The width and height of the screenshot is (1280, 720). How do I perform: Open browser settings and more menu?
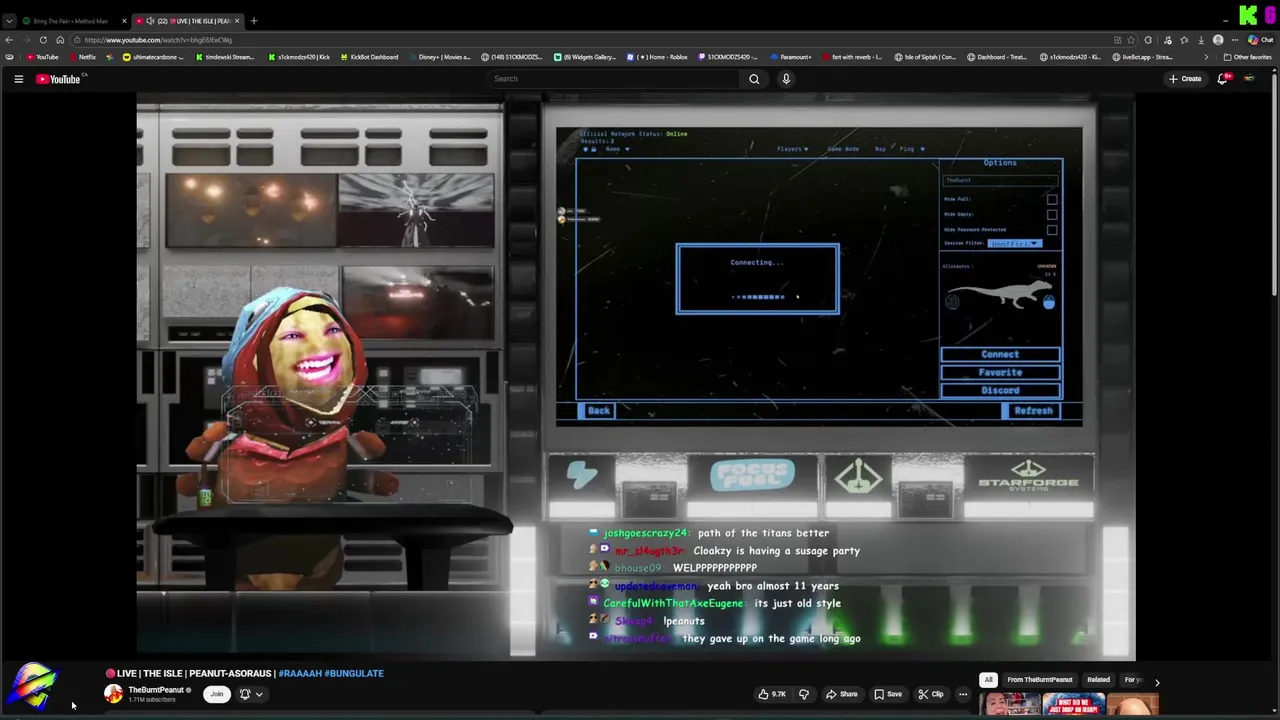[1235, 40]
